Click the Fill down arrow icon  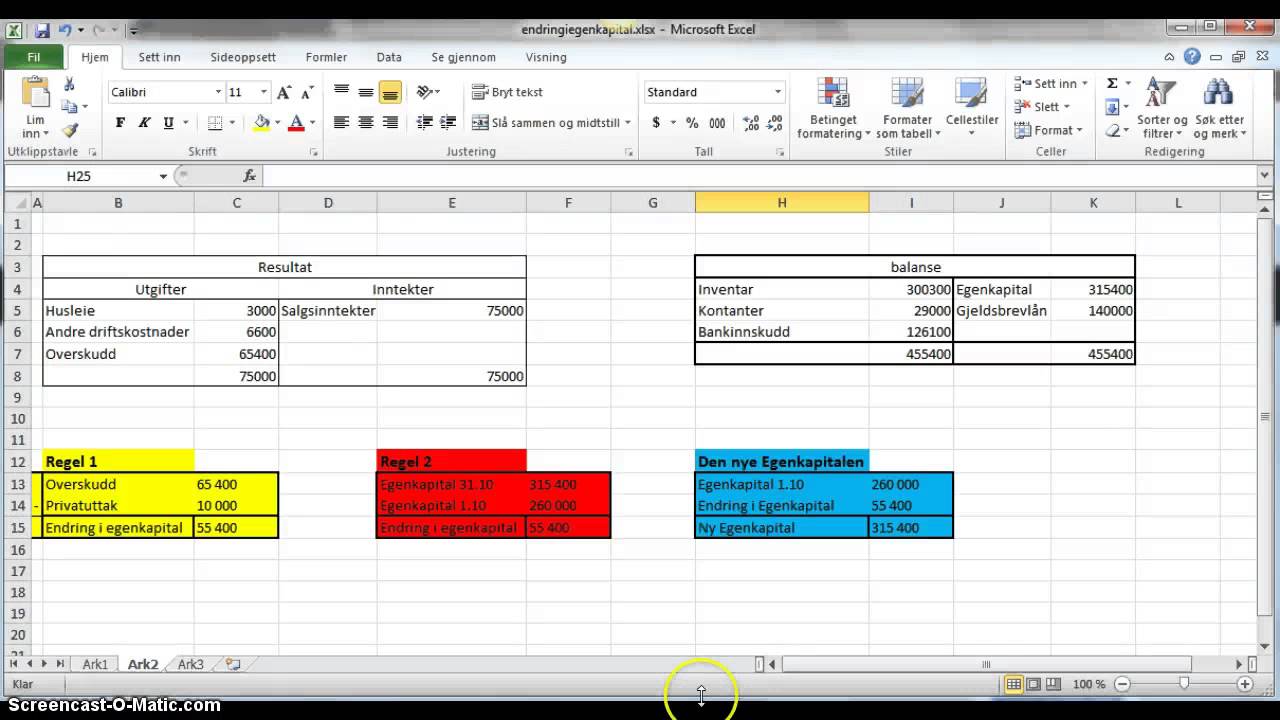[1112, 107]
